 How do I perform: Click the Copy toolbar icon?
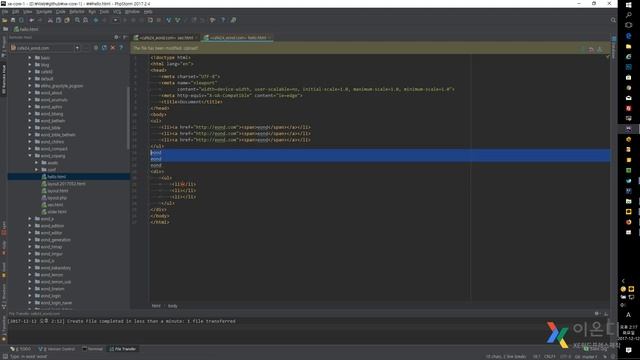pyautogui.click(x=58, y=20)
